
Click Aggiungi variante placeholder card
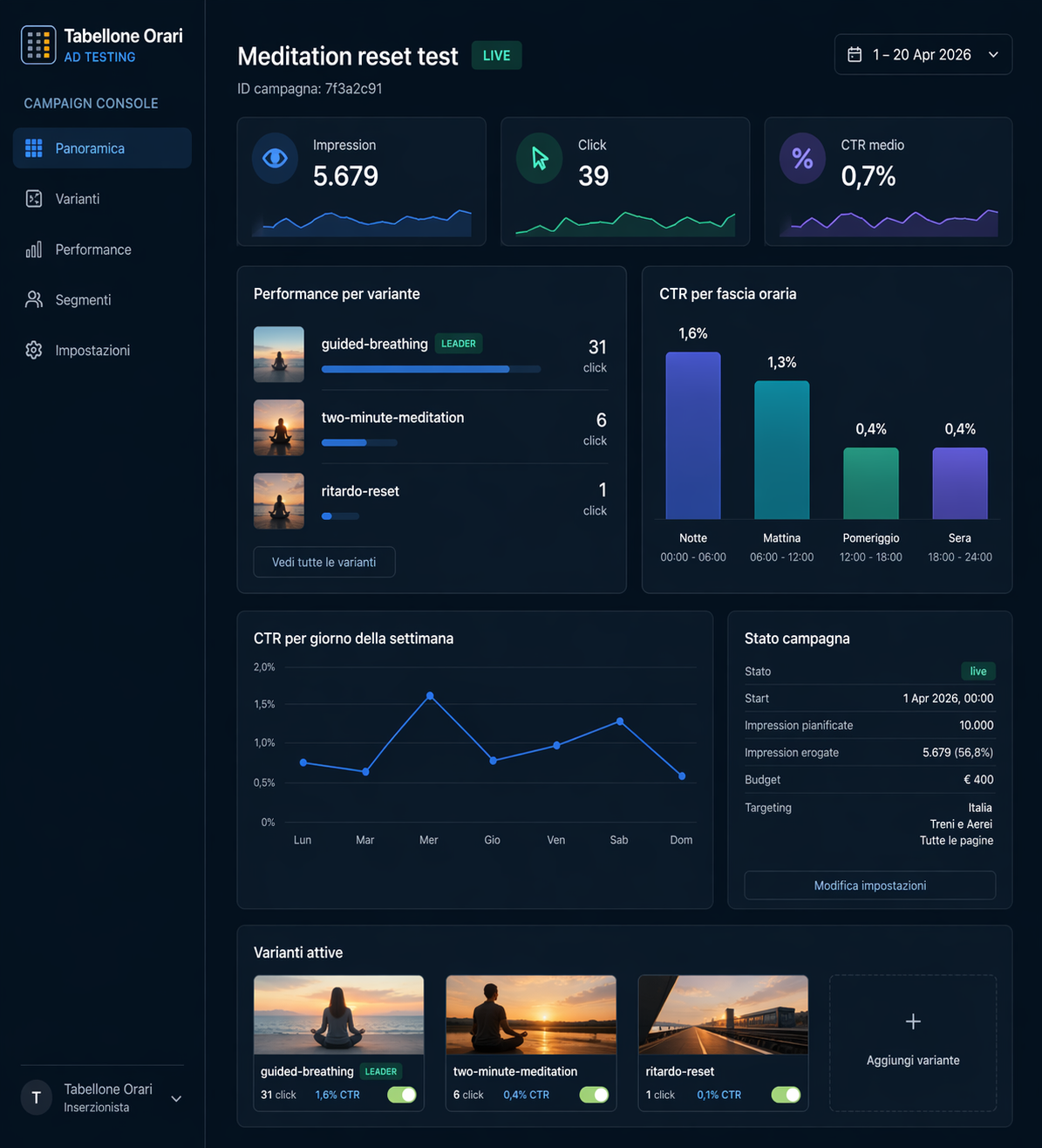(x=913, y=1043)
